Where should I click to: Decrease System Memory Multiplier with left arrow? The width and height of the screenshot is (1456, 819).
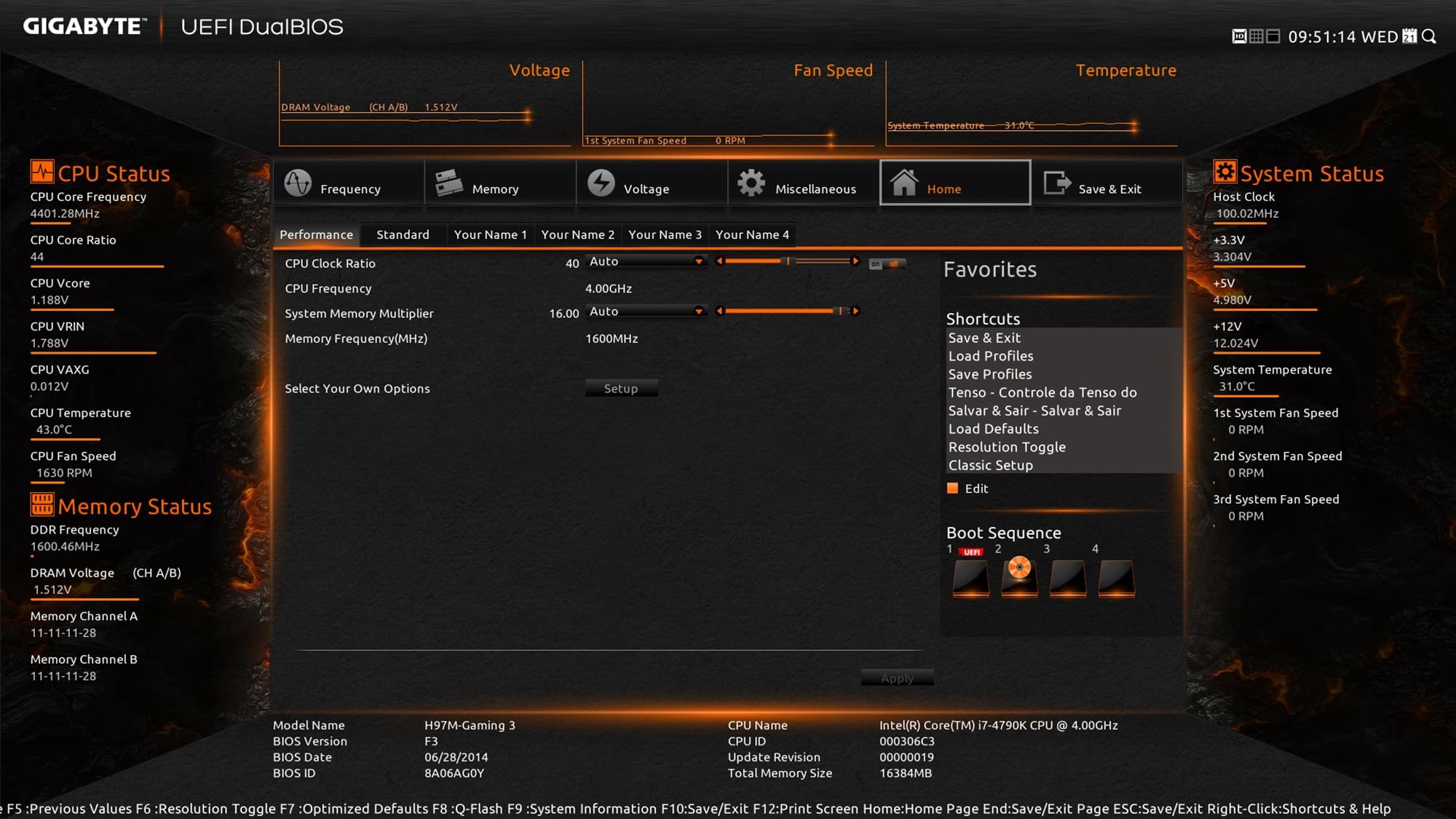(x=719, y=311)
